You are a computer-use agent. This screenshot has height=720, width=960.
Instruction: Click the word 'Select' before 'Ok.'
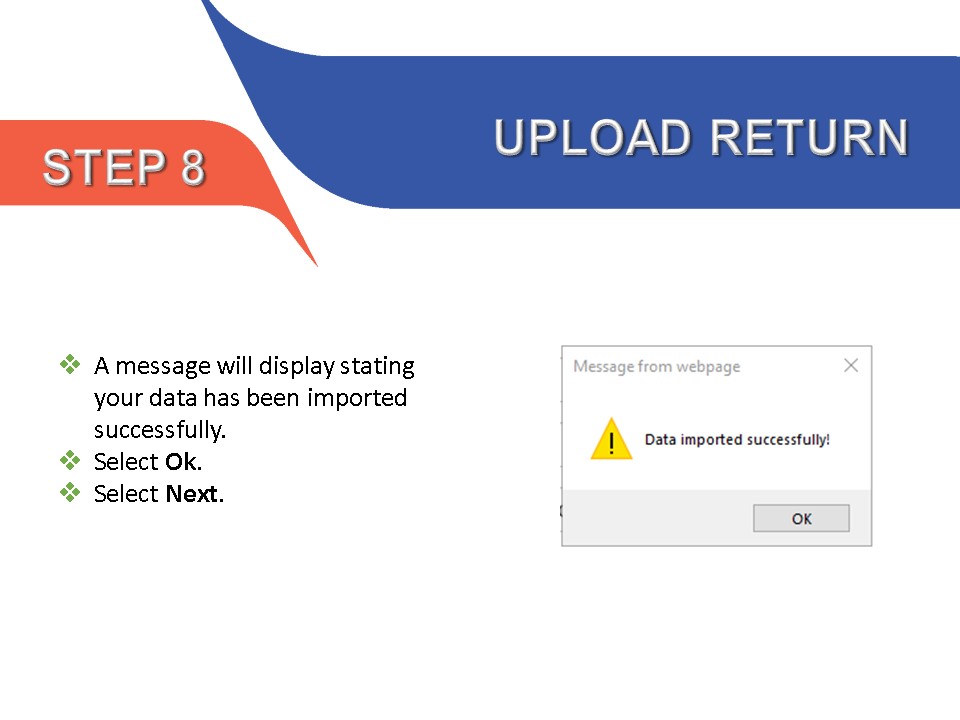tap(126, 462)
